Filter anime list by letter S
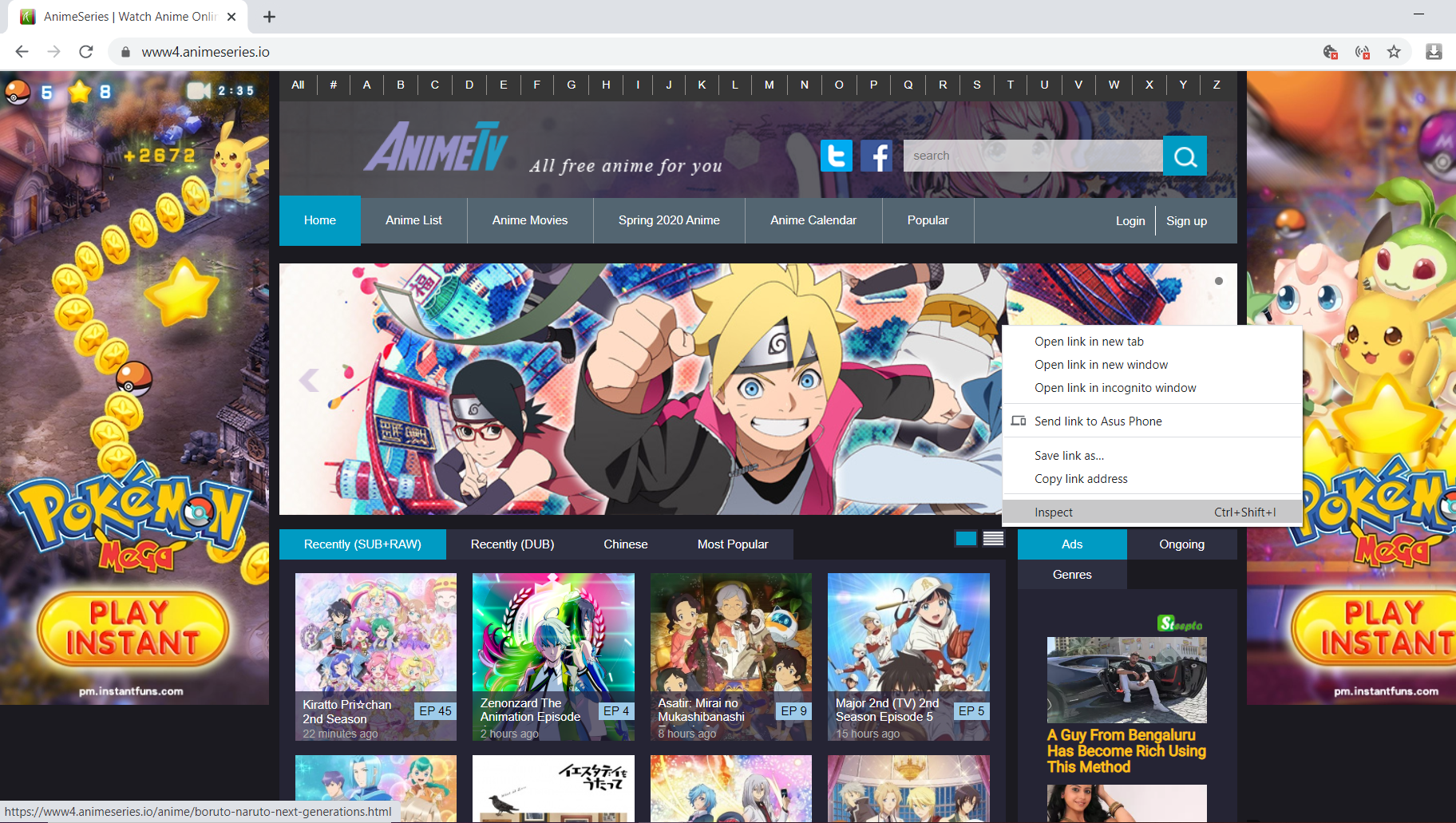This screenshot has width=1456, height=823. 977,85
